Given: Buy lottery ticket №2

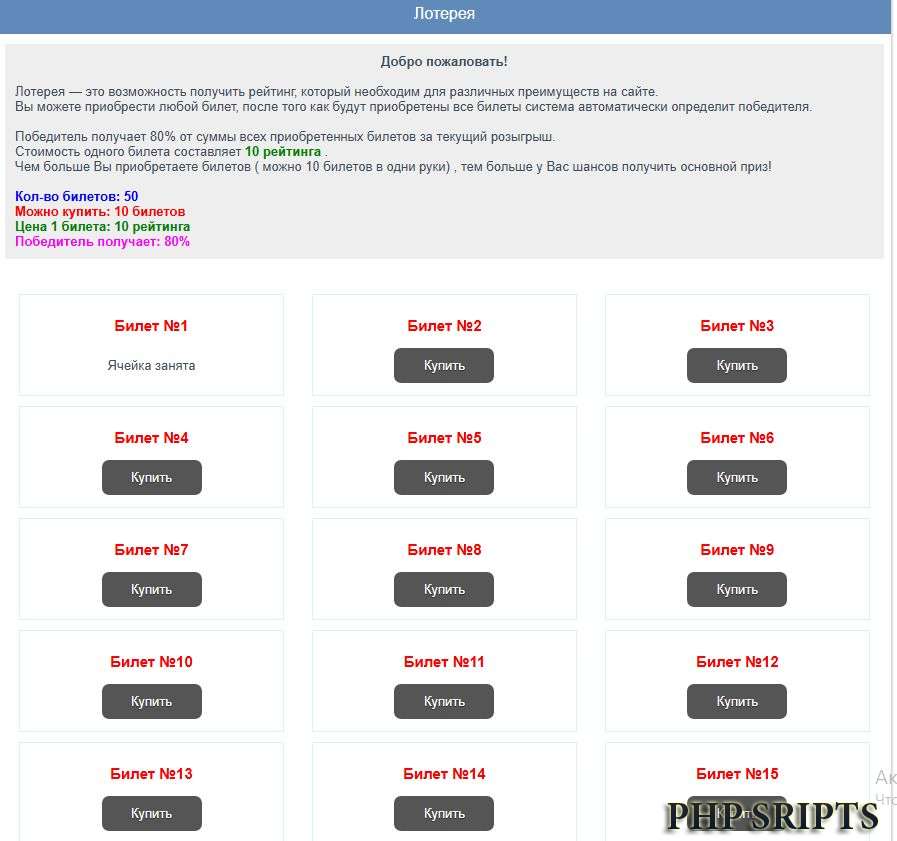Looking at the screenshot, I should point(443,365).
